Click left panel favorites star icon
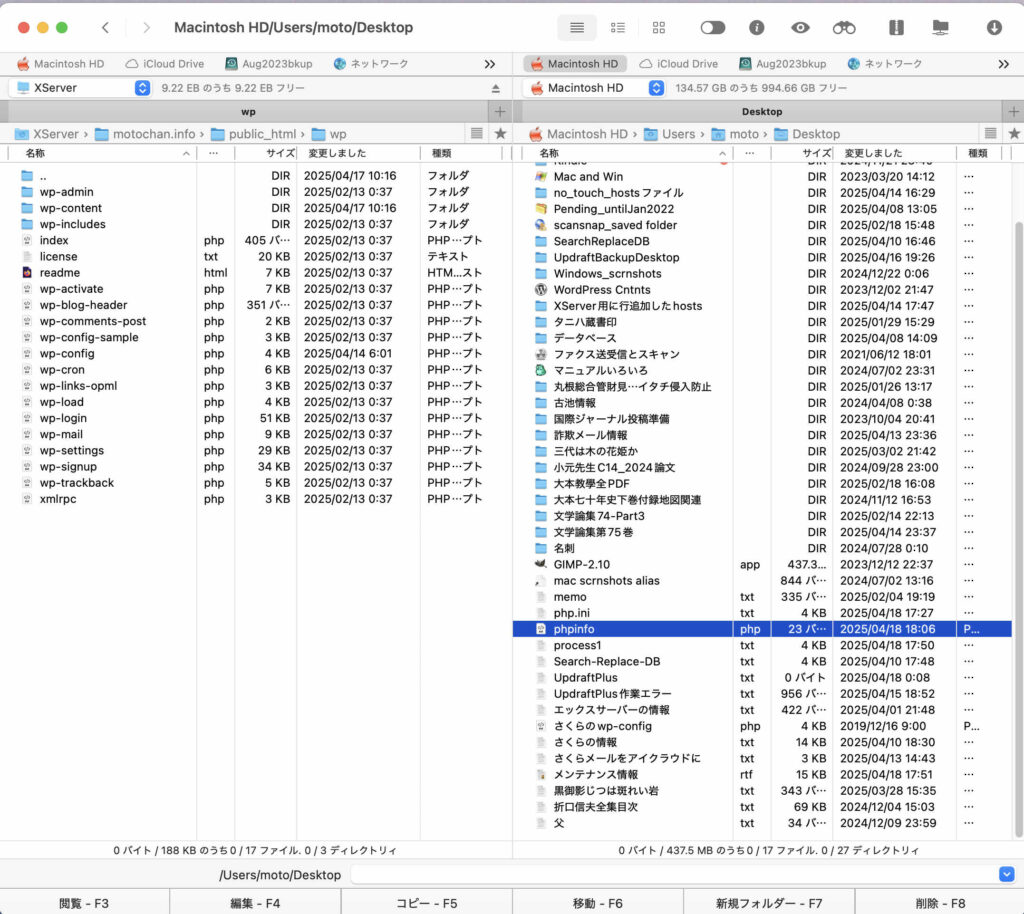Viewport: 1024px width, 914px height. [x=500, y=134]
